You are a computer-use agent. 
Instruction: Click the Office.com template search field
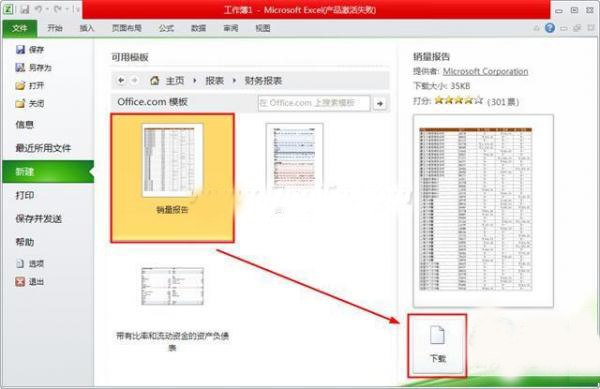pyautogui.click(x=314, y=103)
